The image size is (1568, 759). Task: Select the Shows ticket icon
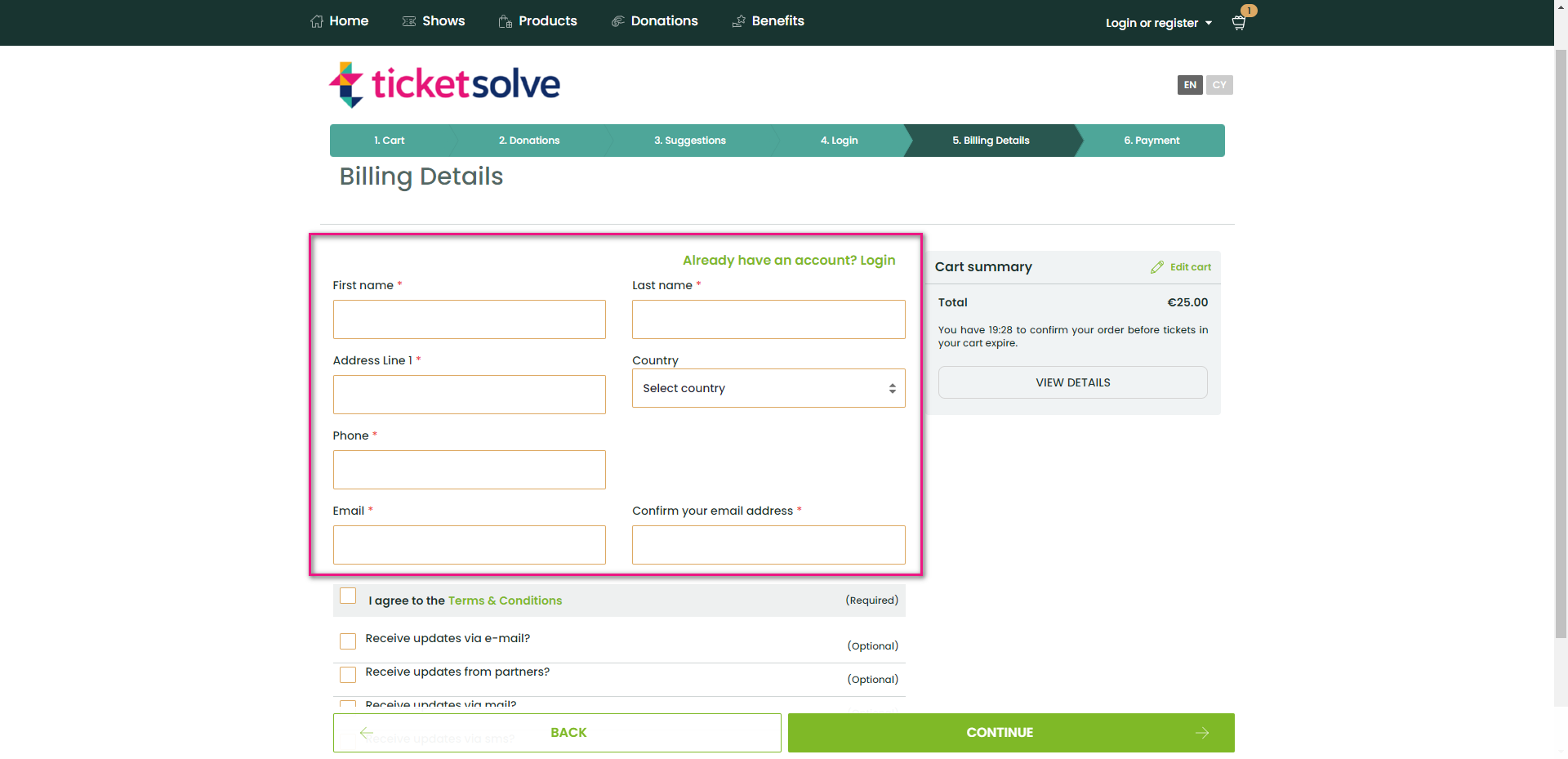pos(408,20)
